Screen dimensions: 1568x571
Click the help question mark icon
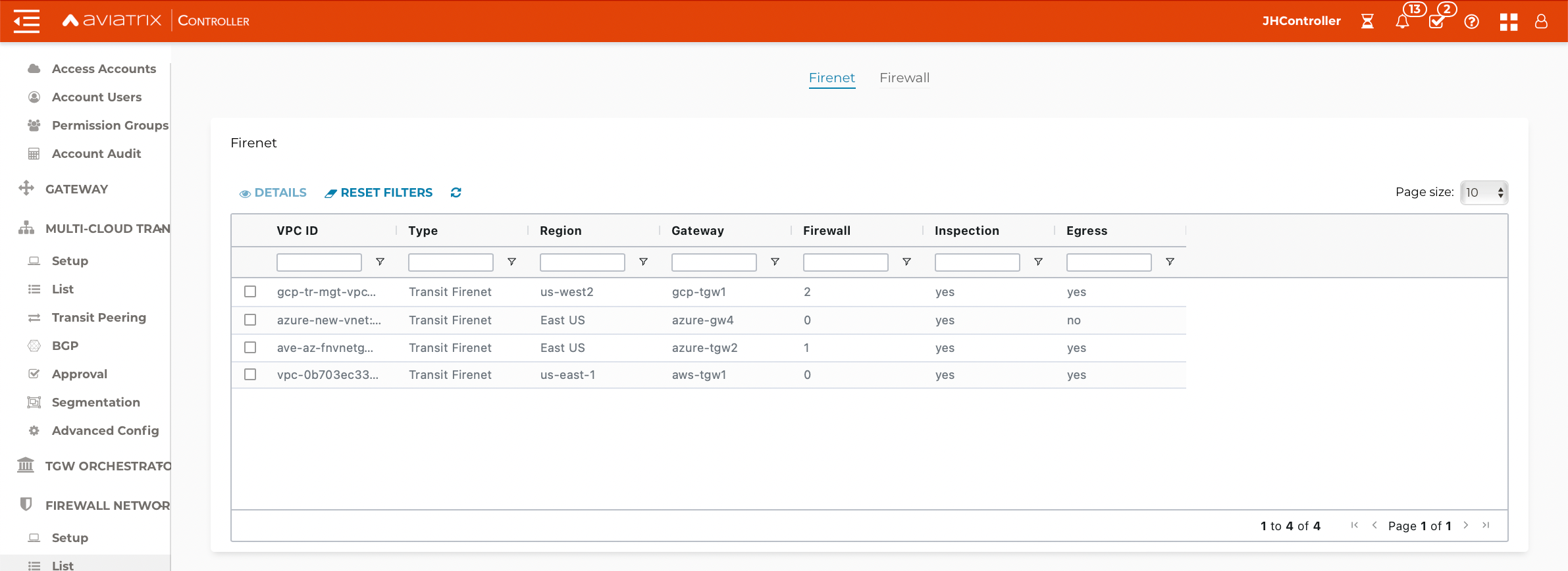tap(1472, 22)
